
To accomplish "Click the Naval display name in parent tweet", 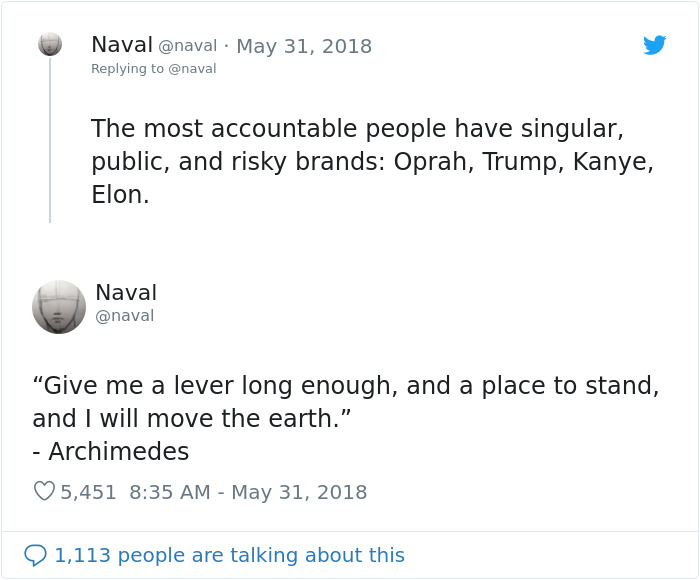I will [121, 45].
